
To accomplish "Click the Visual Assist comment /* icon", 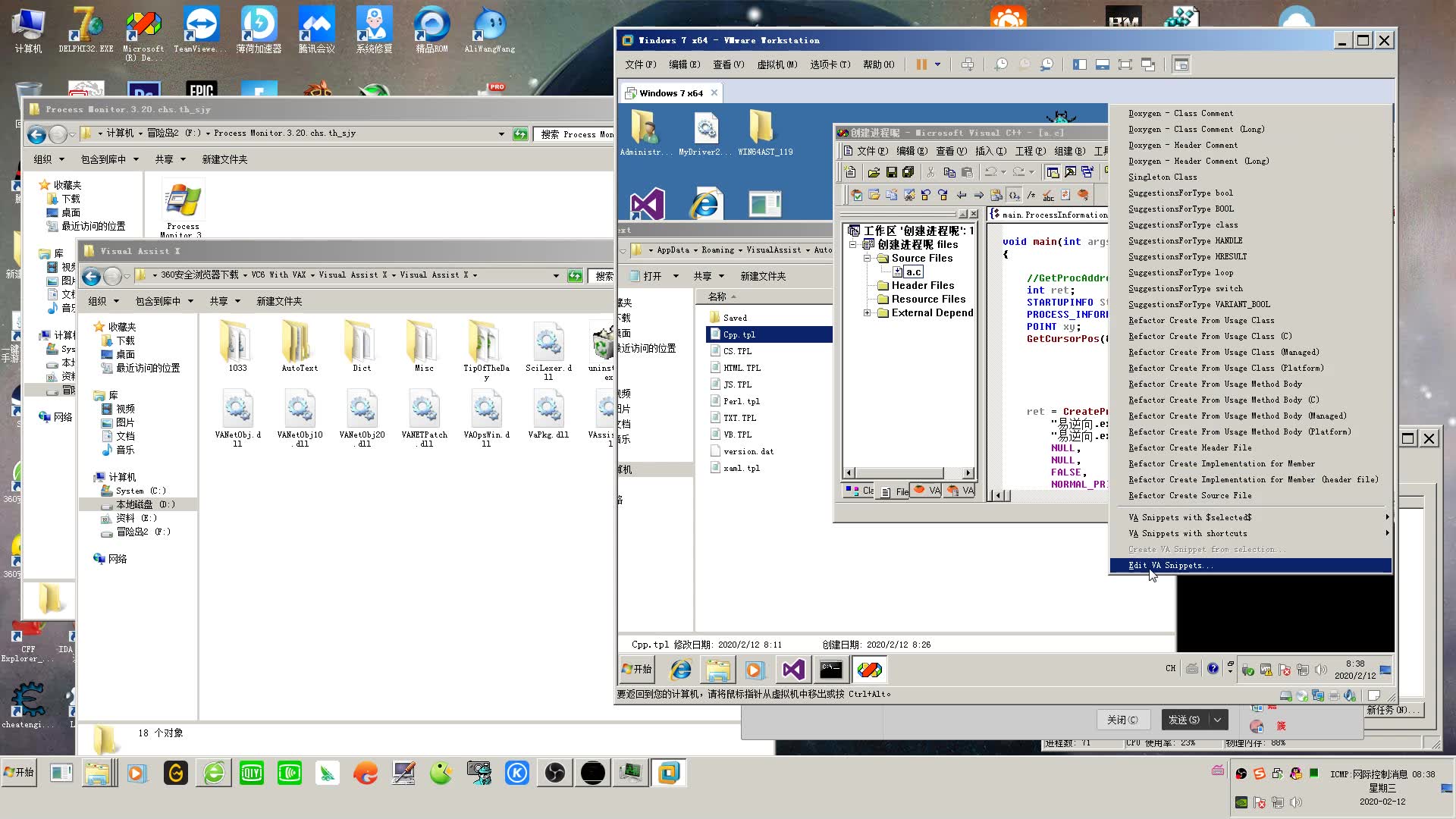I will point(1031,195).
